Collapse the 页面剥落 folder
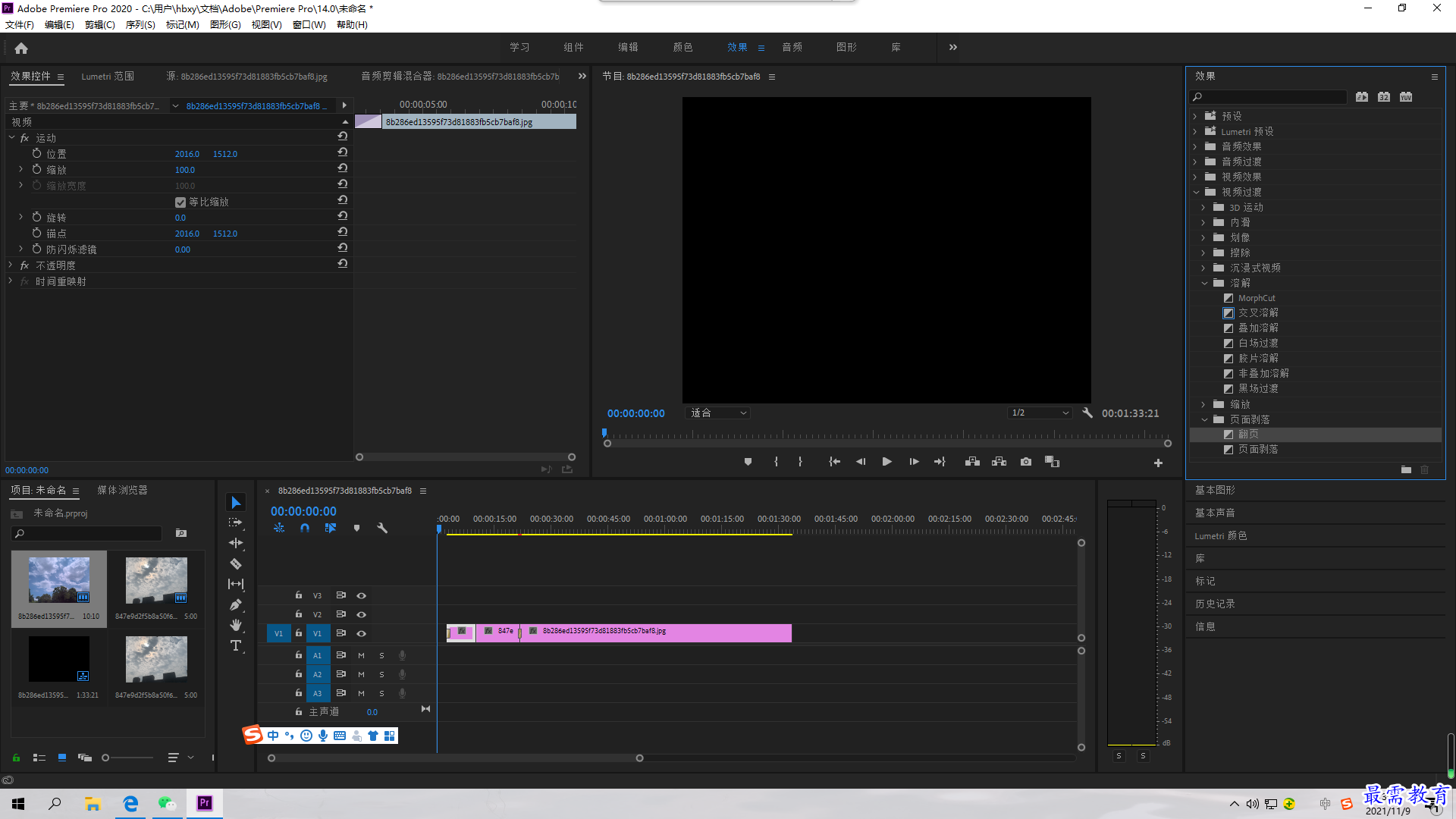 (x=1204, y=419)
